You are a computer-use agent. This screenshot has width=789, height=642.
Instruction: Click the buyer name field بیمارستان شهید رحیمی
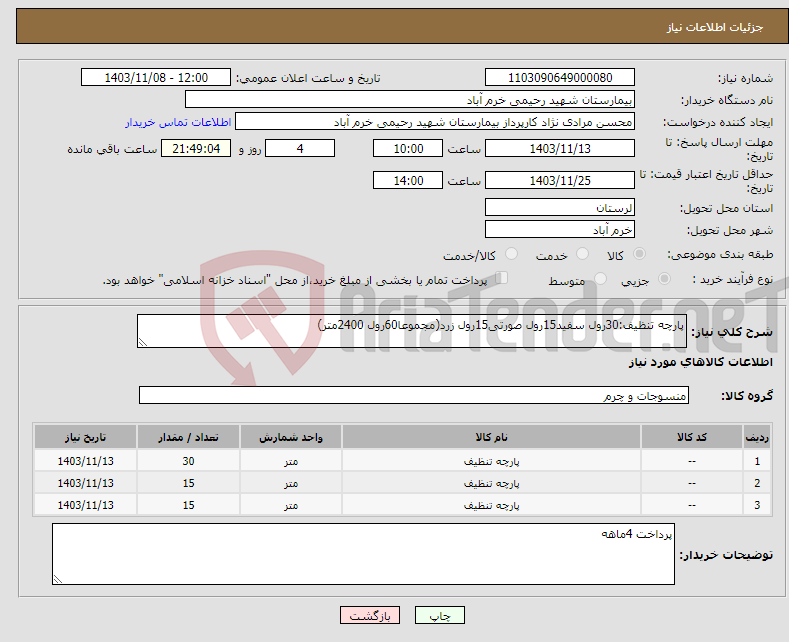[x=410, y=100]
